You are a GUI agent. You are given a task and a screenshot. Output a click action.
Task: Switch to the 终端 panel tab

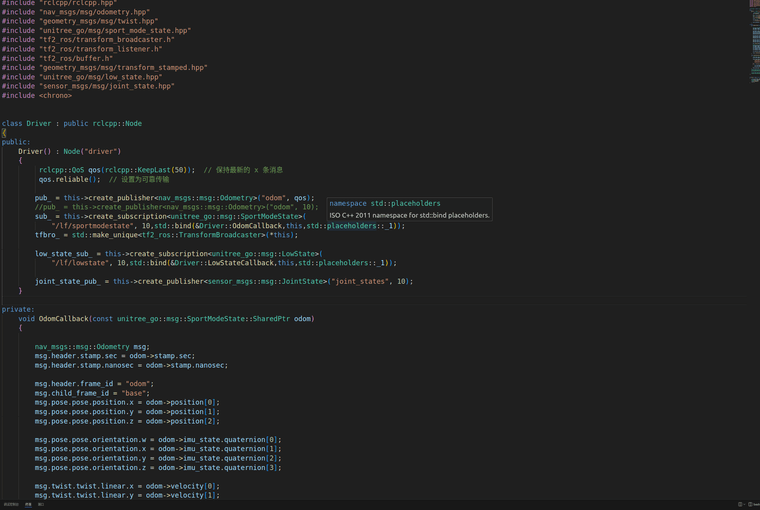tap(28, 504)
